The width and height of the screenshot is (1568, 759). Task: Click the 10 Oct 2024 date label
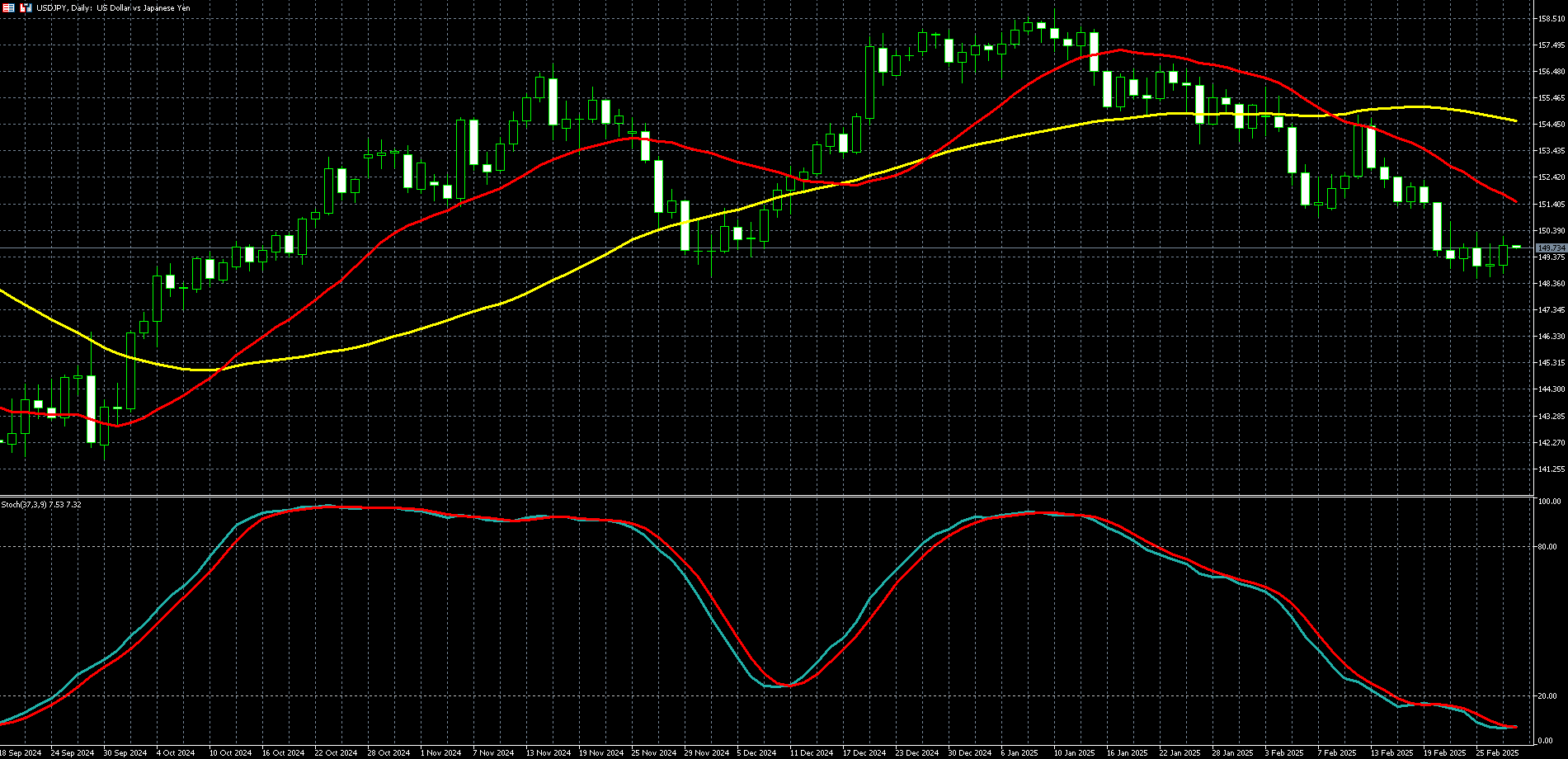pos(230,753)
